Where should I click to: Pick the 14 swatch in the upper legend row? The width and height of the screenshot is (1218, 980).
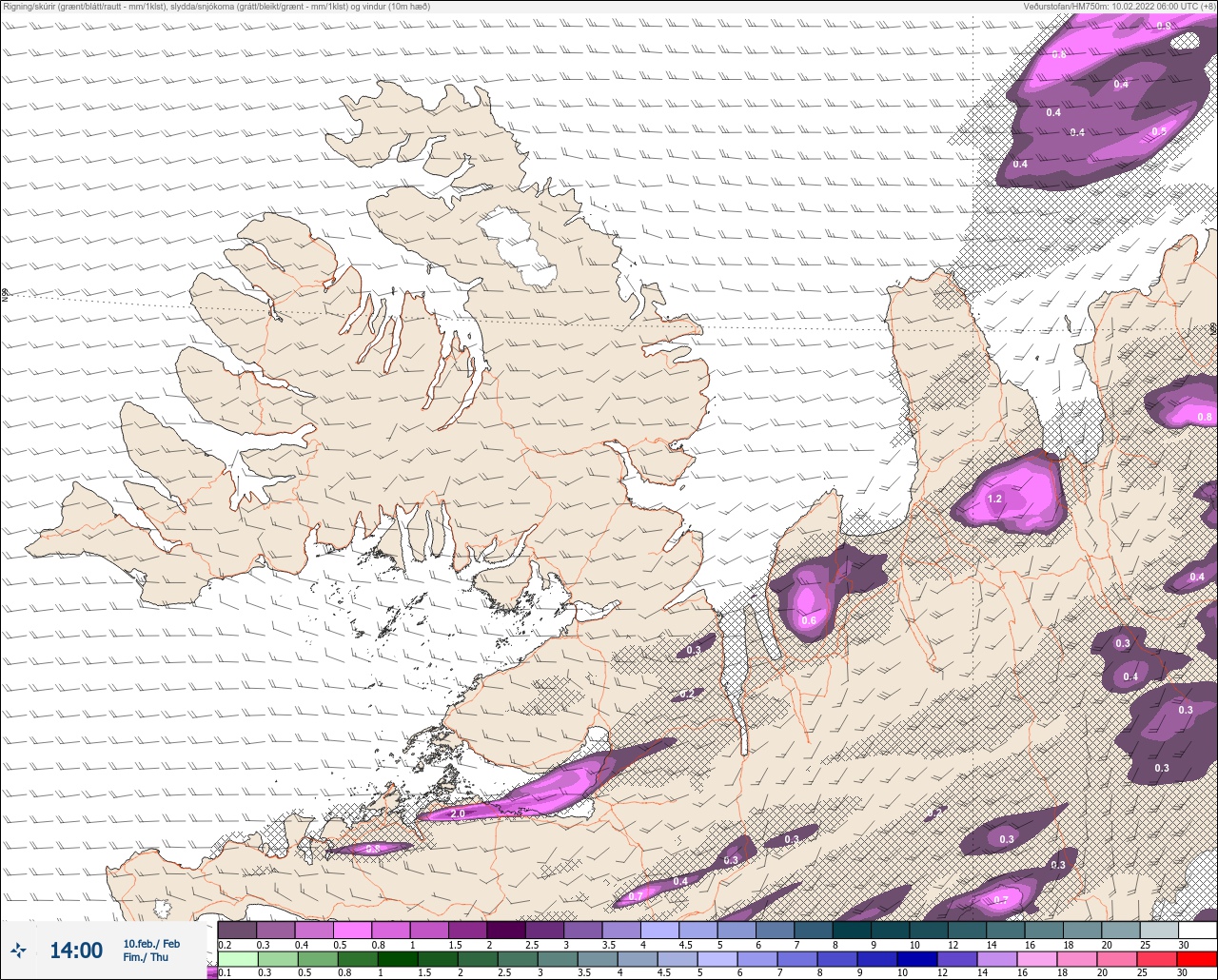click(1005, 930)
